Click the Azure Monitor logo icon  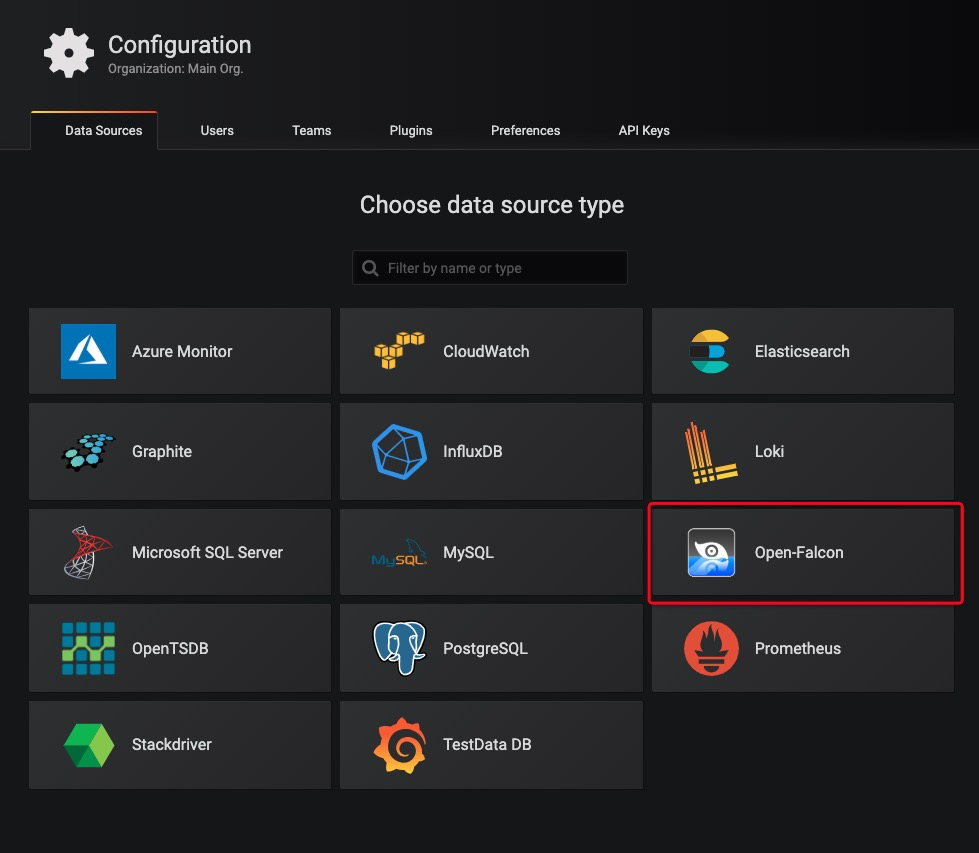pyautogui.click(x=88, y=352)
